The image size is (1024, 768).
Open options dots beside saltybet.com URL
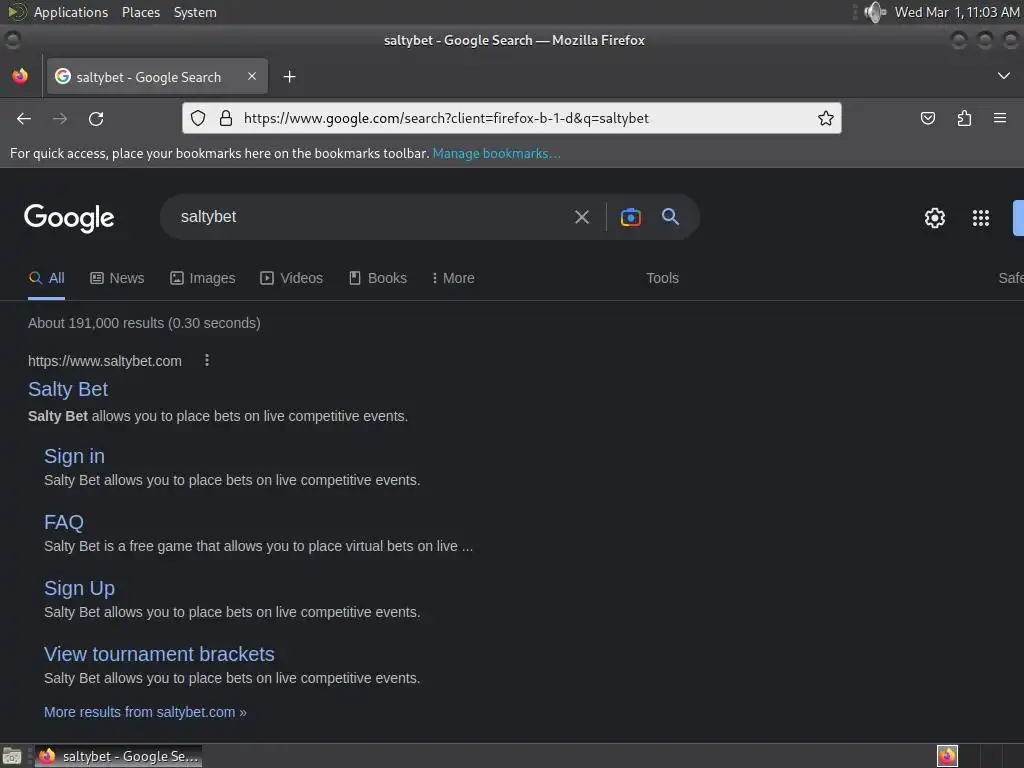point(207,360)
